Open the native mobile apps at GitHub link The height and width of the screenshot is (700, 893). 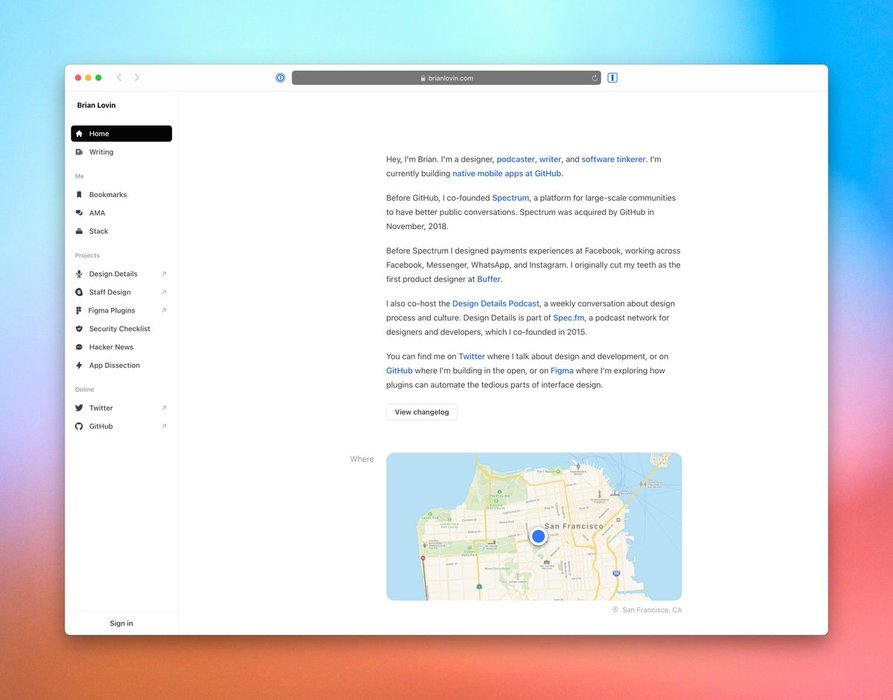tap(506, 174)
